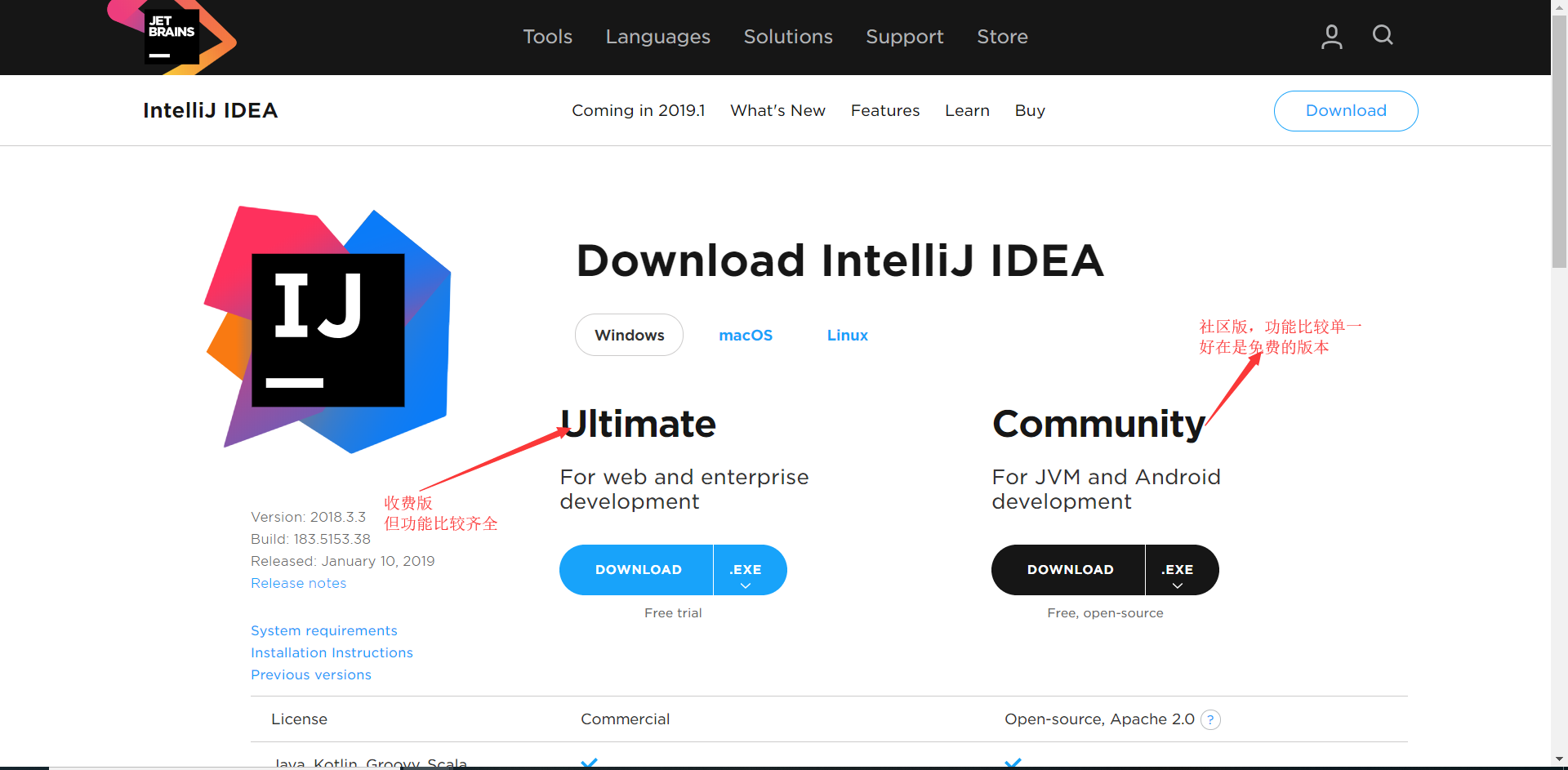Click the scrollbar up arrow
This screenshot has width=1568, height=770.
pos(1560,7)
